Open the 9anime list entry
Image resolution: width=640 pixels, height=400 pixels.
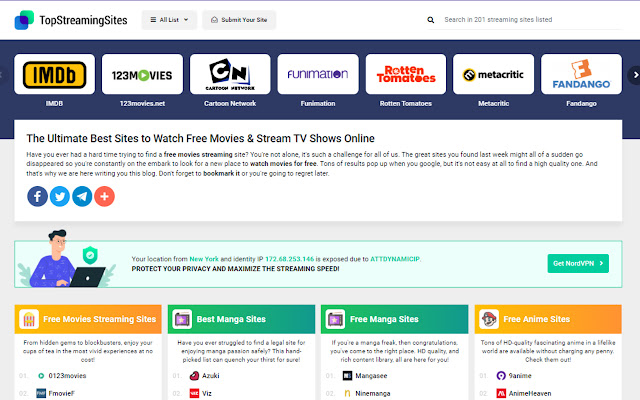coord(520,376)
